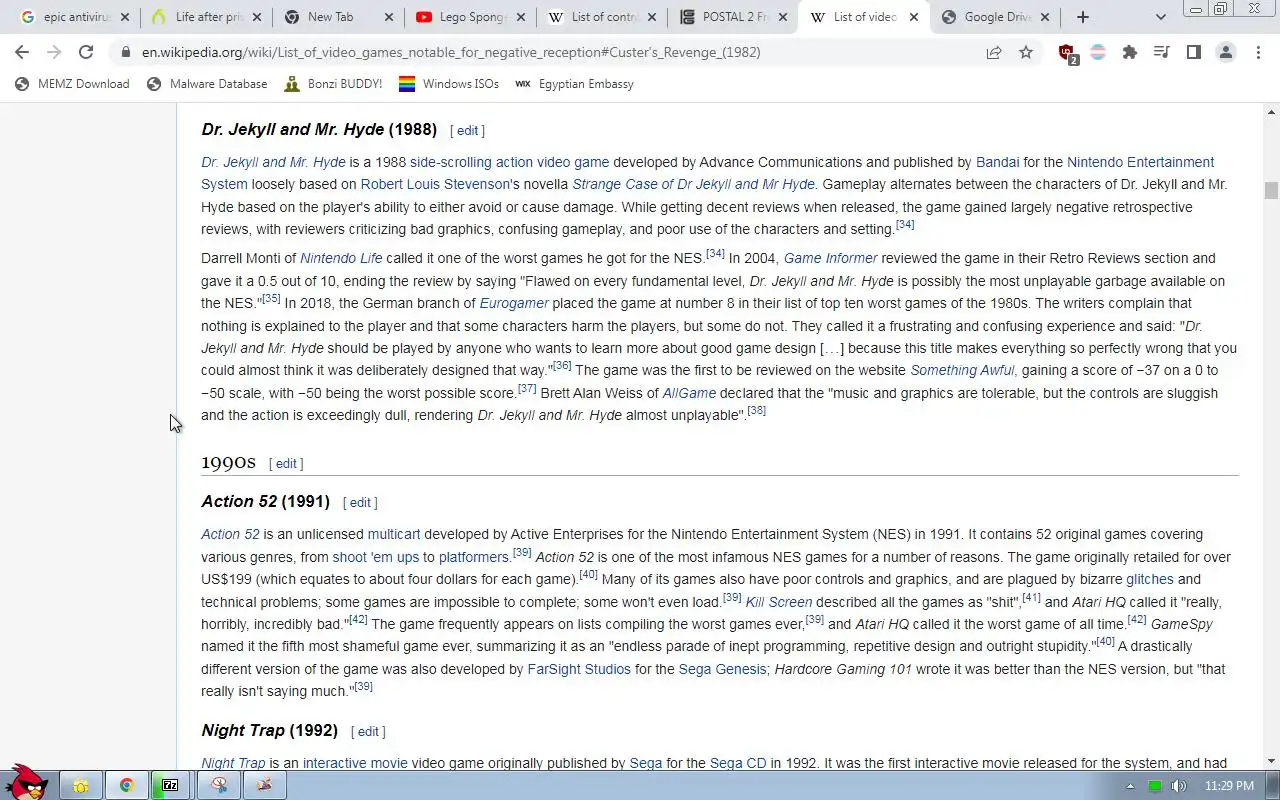Open the Bonzi BUDDY! bookmark
Viewport: 1280px width, 800px height.
pyautogui.click(x=333, y=84)
